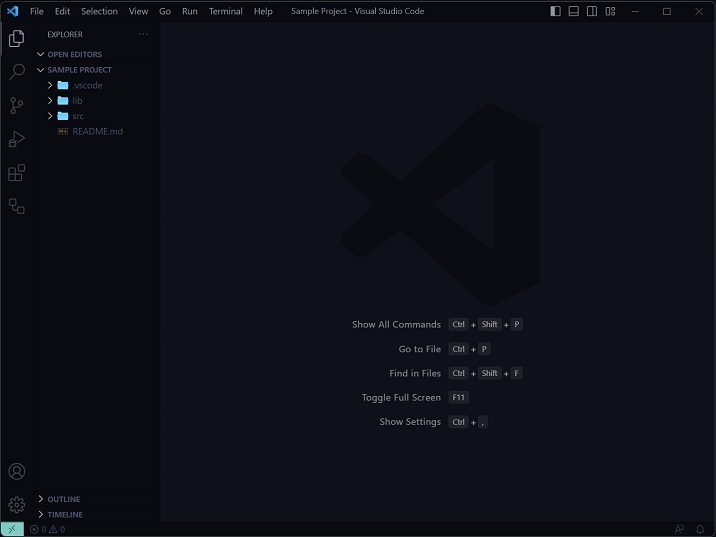Open the Explorer view in activity bar
Viewport: 716px width, 537px height.
click(16, 38)
